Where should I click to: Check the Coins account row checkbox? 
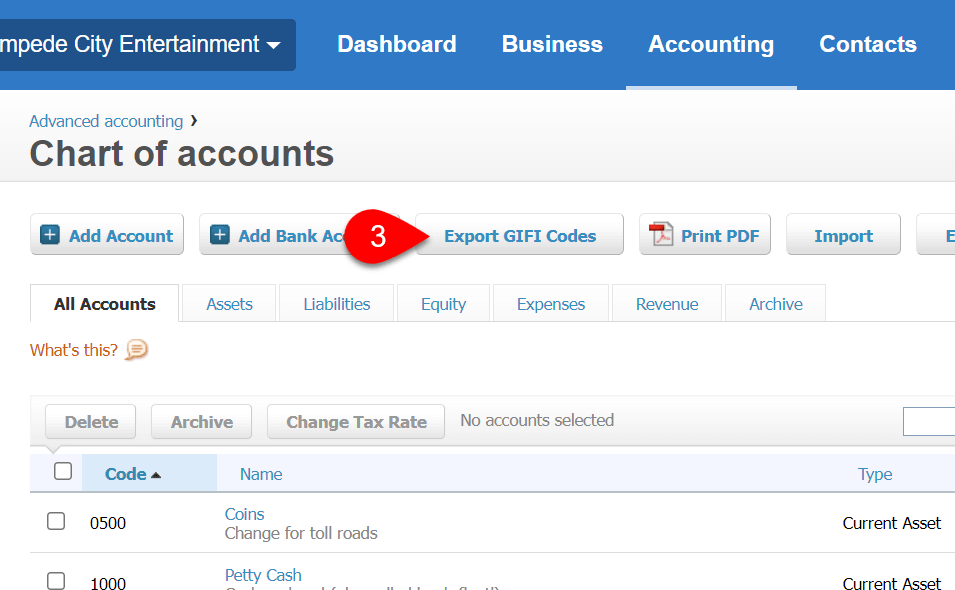[56, 522]
